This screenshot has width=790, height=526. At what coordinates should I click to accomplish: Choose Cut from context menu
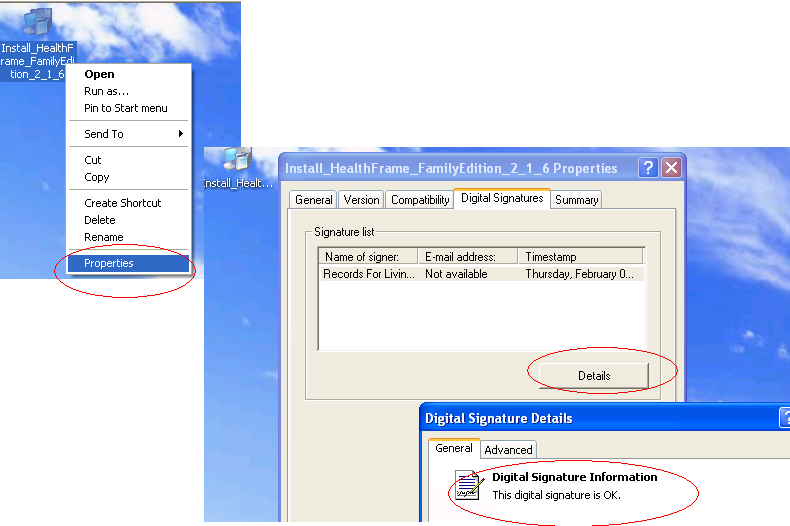[128, 160]
